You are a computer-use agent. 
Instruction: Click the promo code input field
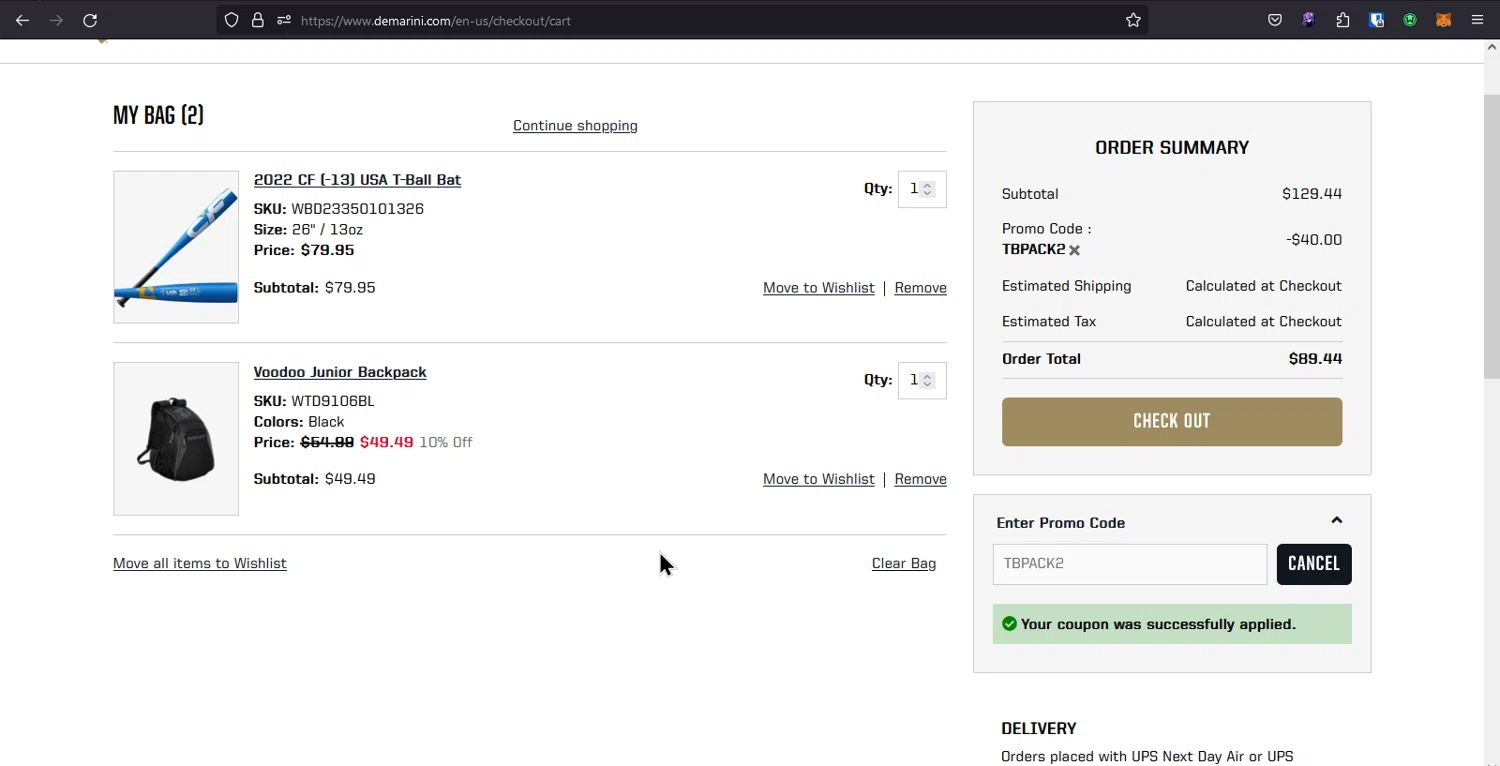1129,564
